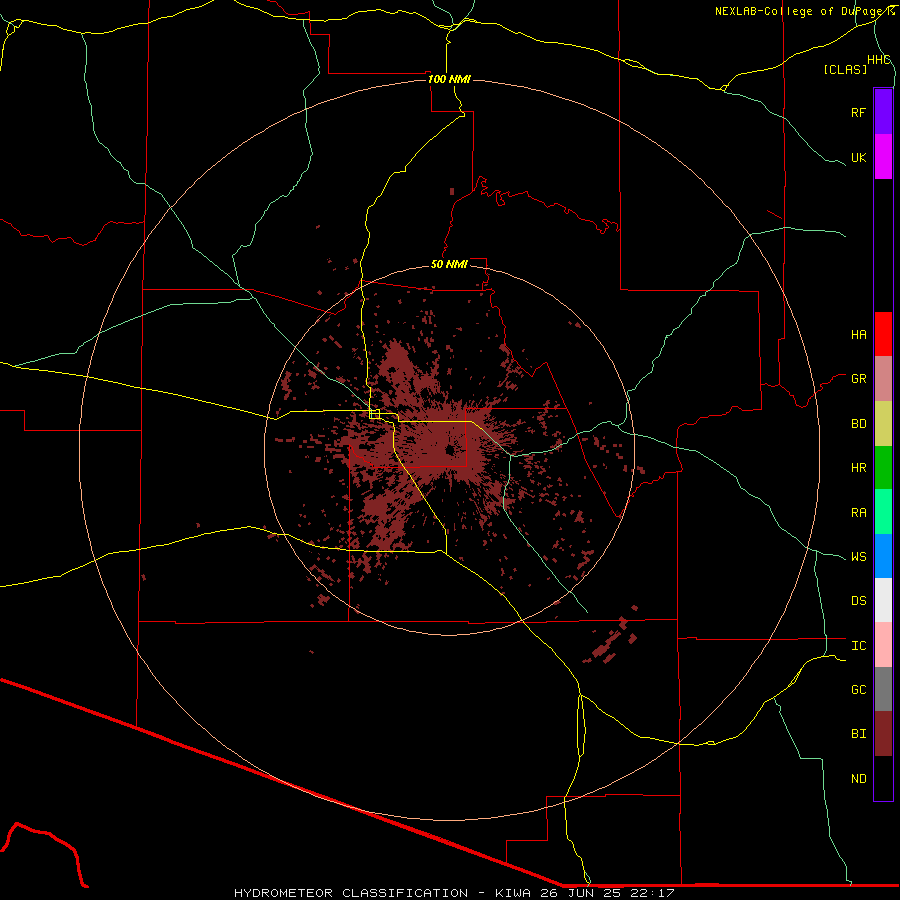Click the DS legend label

(x=858, y=600)
